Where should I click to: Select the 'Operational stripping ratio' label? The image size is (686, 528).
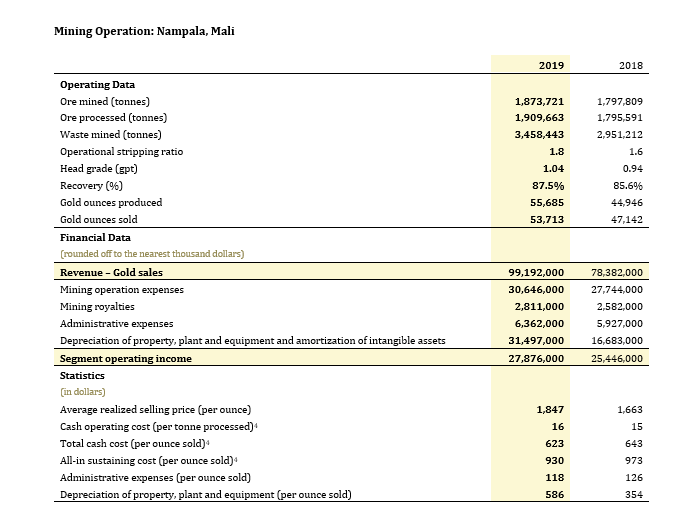coord(122,152)
